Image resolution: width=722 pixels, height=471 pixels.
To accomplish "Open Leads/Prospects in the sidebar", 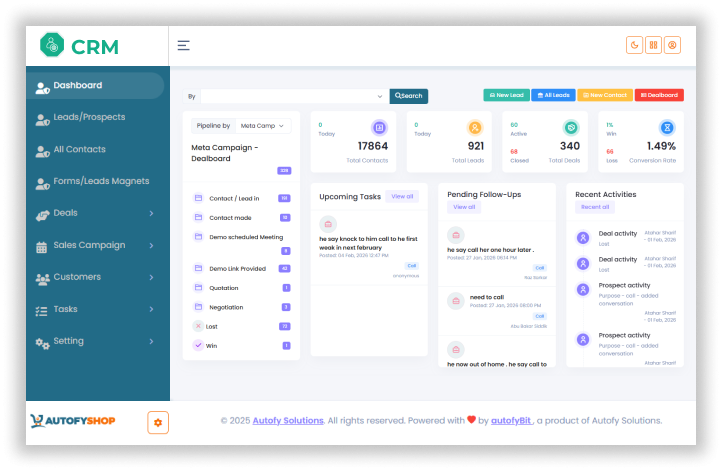I will [x=89, y=118].
